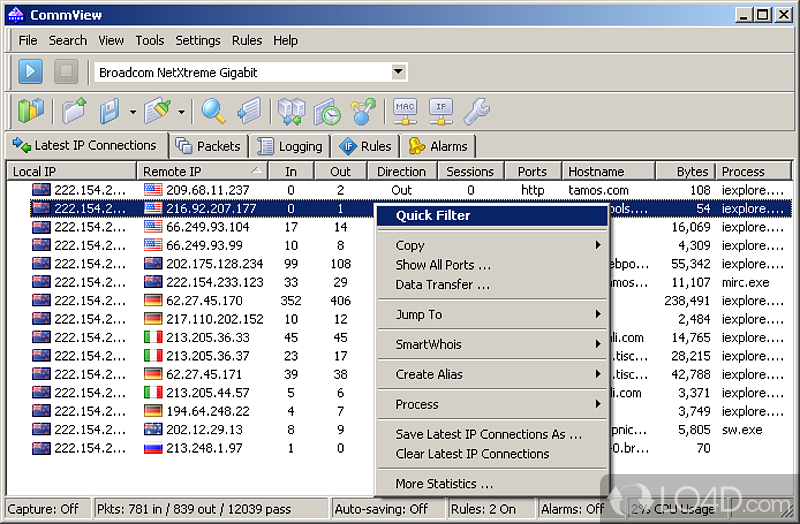Open the Rules menu in menu bar
This screenshot has height=524, width=800.
[x=246, y=40]
